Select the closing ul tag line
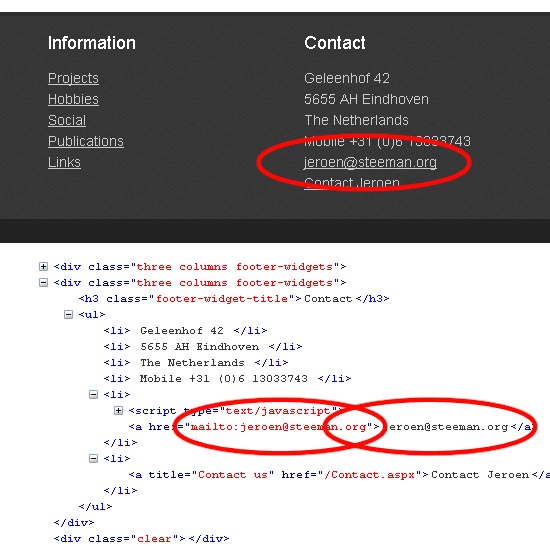Screen dimensions: 550x550 click(95, 507)
